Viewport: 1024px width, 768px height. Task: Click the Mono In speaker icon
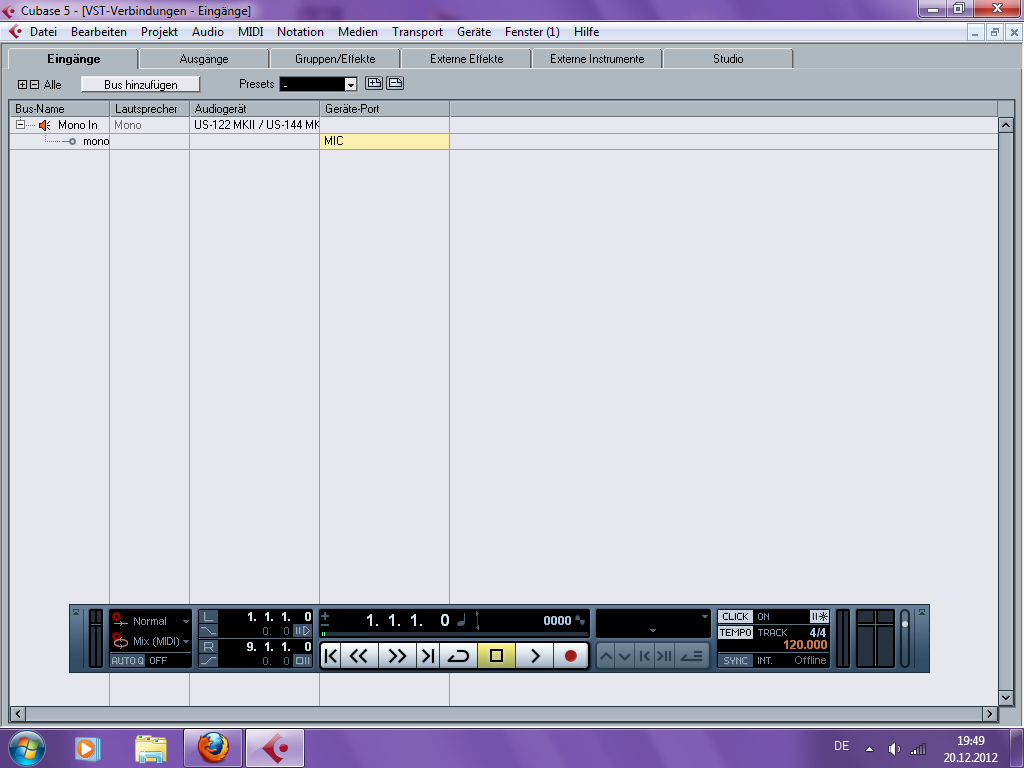tap(44, 125)
